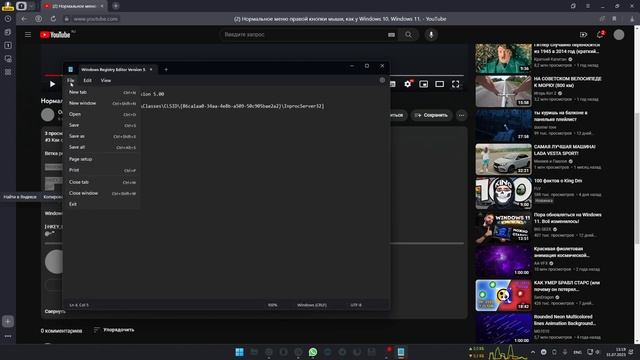This screenshot has width=640, height=360.
Task: Open on-screen keyboard icon in search box
Action: click(391, 35)
